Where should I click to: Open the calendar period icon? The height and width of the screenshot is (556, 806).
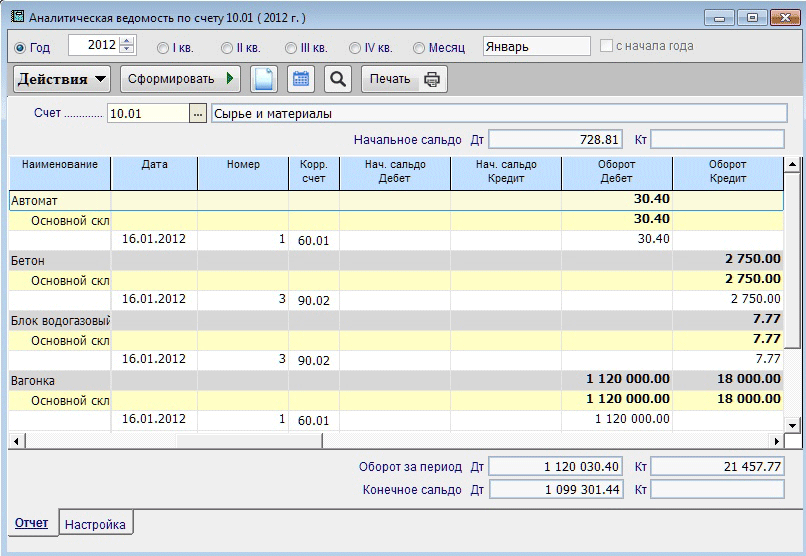tap(300, 79)
